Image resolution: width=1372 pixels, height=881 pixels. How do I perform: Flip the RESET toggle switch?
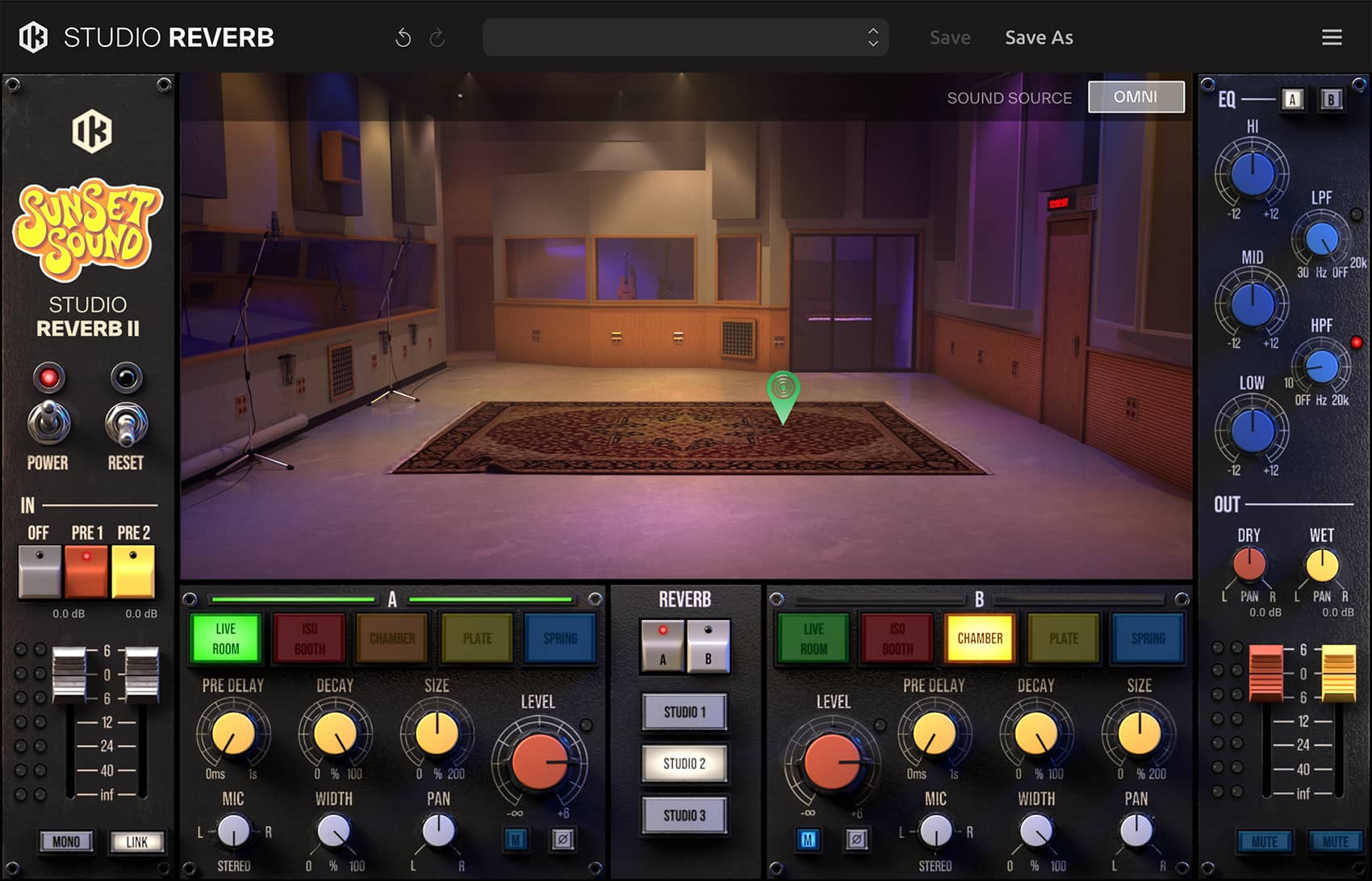pyautogui.click(x=126, y=424)
